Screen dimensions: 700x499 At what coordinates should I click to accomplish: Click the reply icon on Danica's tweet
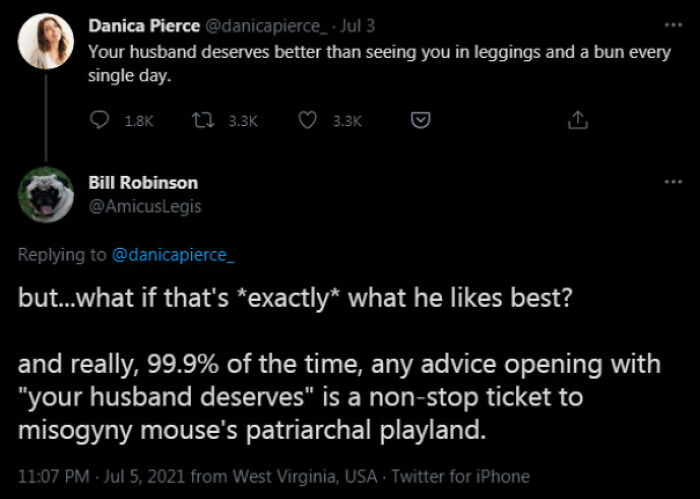pyautogui.click(x=99, y=121)
